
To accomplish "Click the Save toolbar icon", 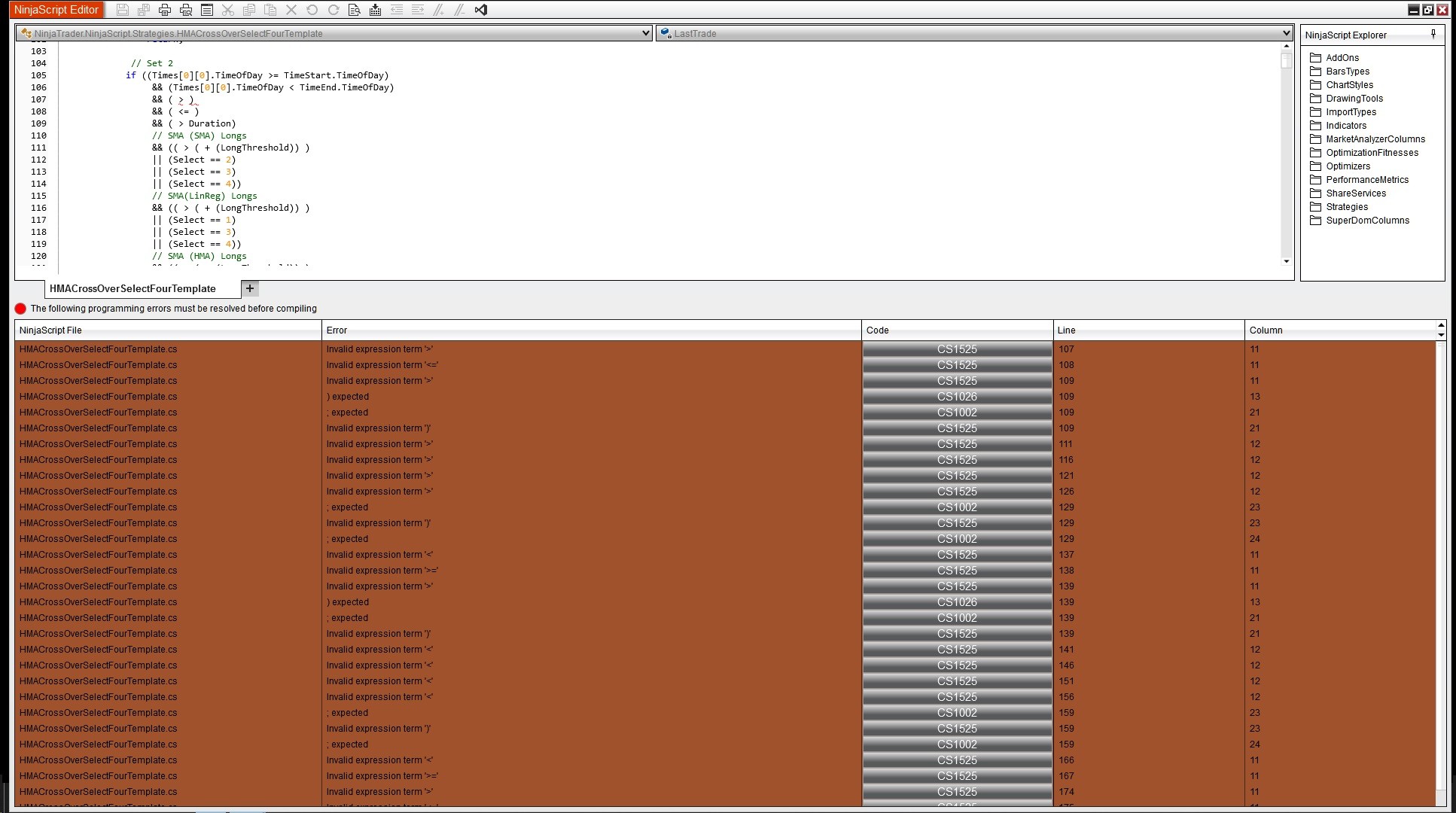I will coord(123,10).
